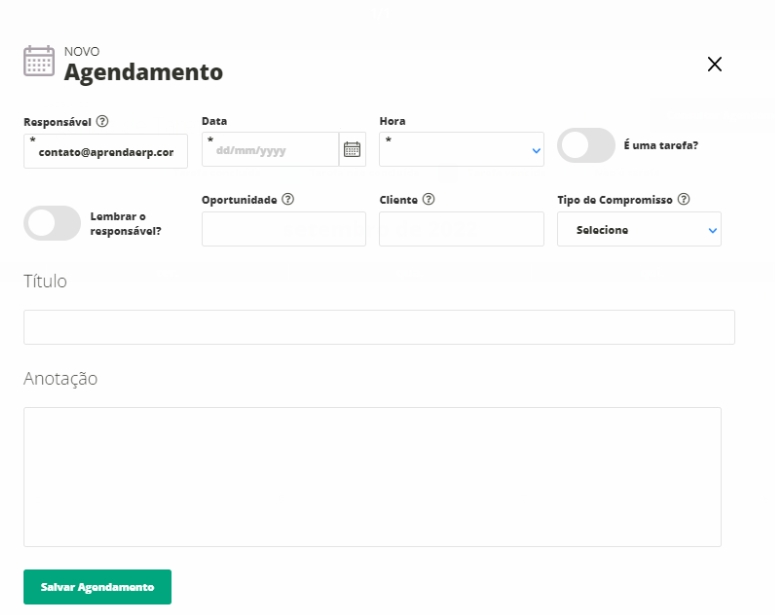Screen dimensions: 775x615
Task: Toggle the 'É uma tarefa?' switch
Action: 586,146
